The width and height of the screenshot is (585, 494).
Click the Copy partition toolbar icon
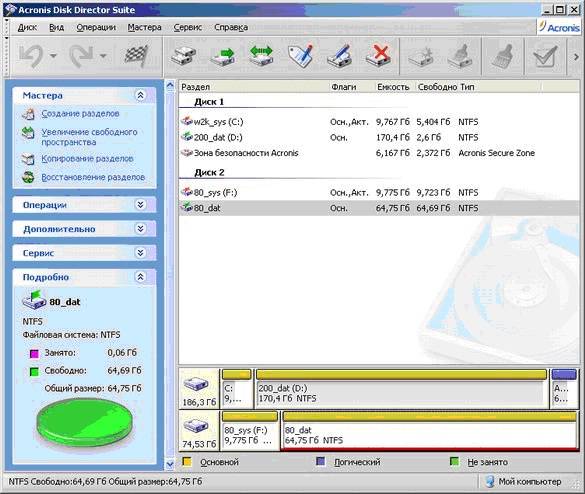click(184, 56)
